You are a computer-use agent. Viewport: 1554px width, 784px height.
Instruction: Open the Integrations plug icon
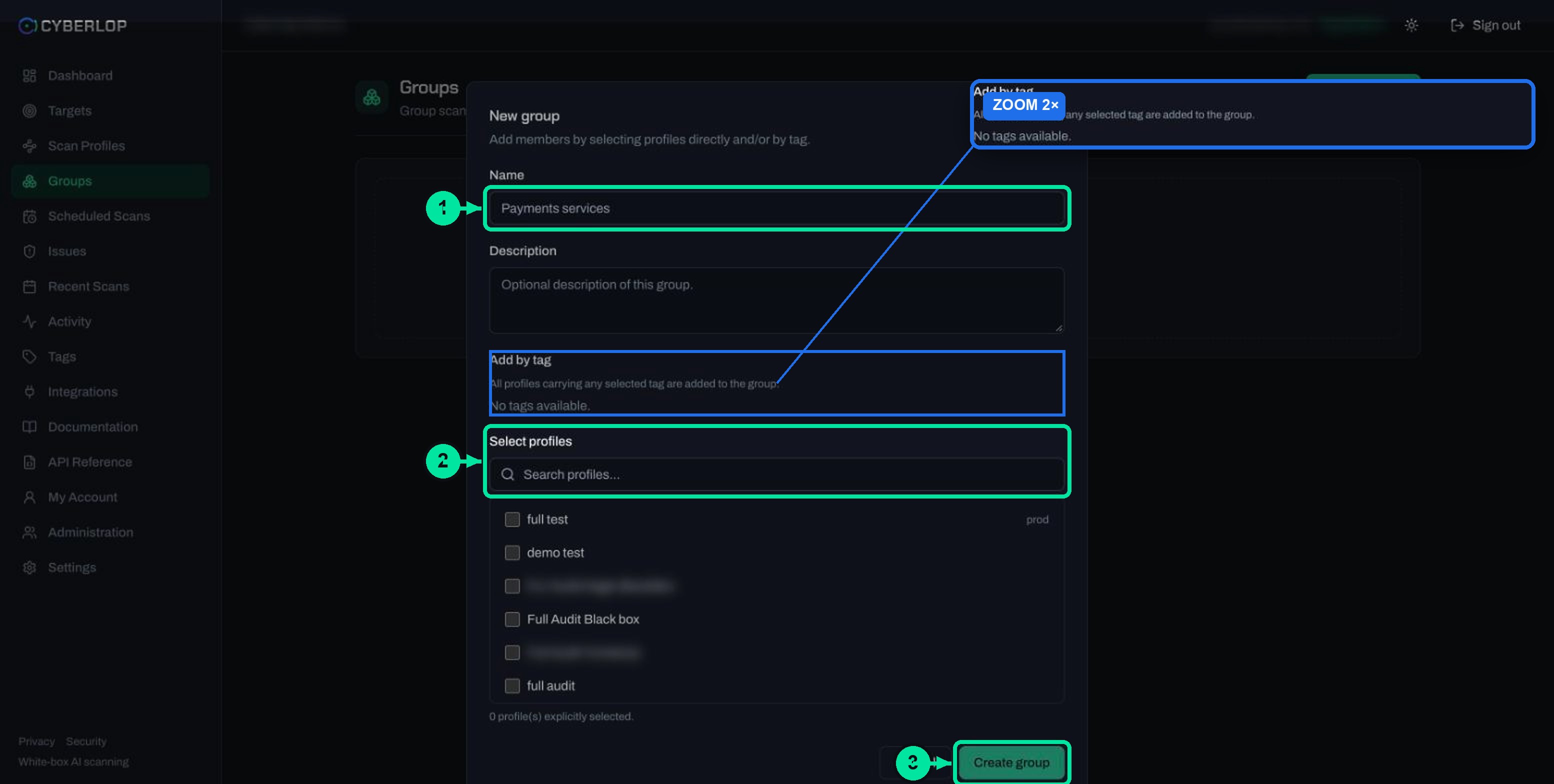point(29,392)
